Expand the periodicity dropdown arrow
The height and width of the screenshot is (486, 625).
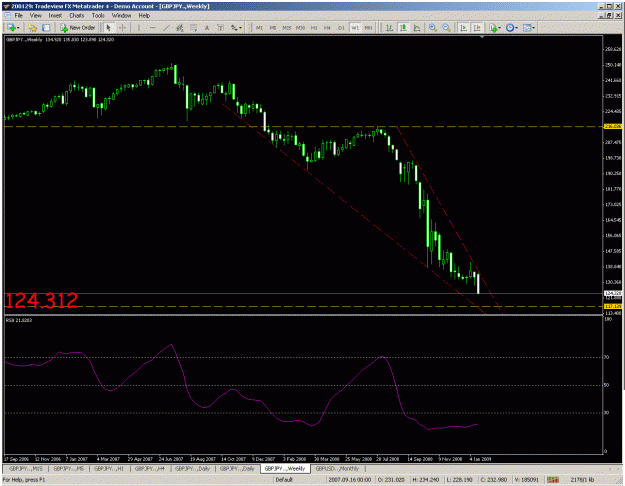click(517, 28)
